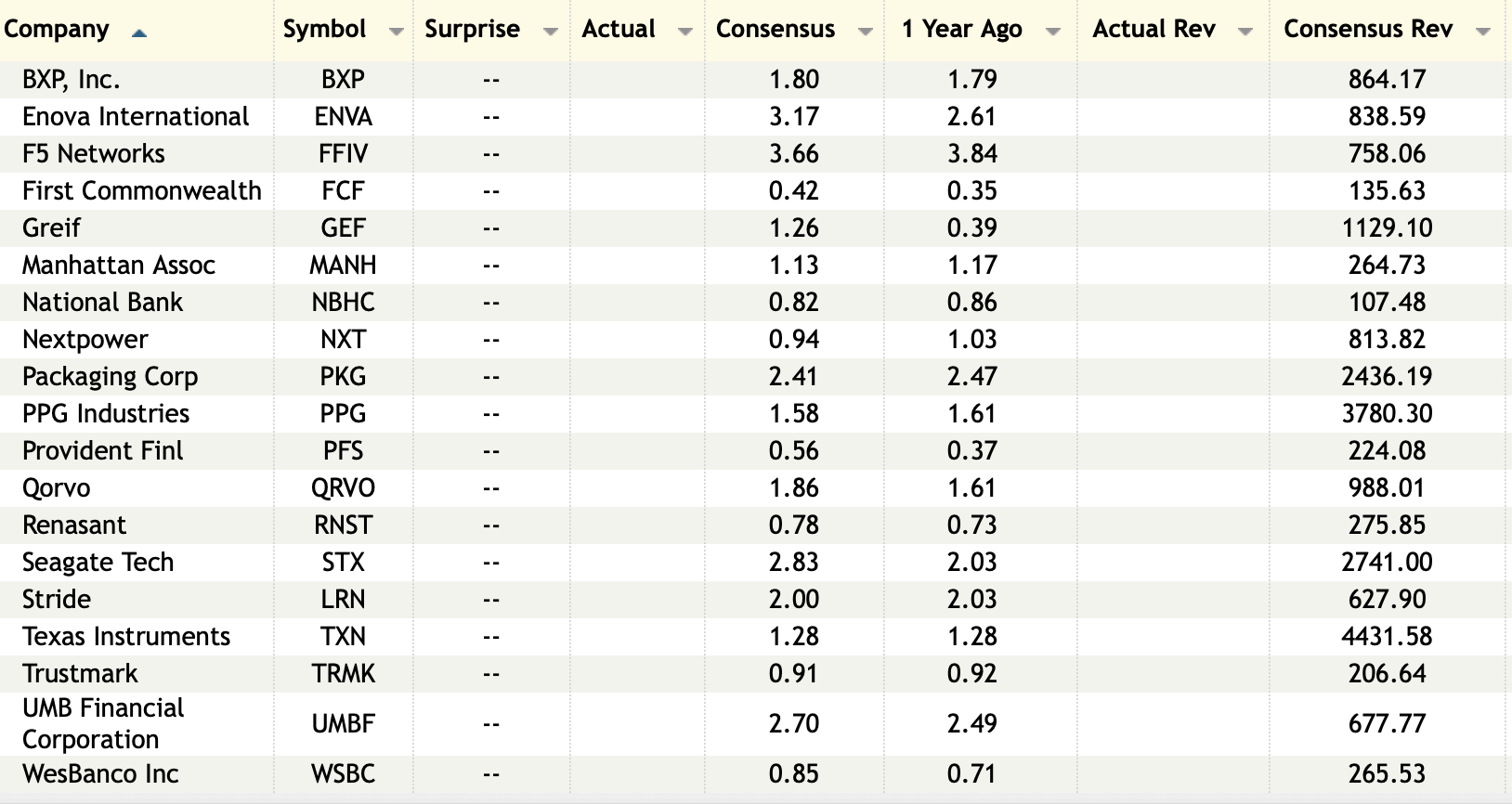Click the Surprise column sort arrow
This screenshot has width=1512, height=804.
tap(550, 32)
